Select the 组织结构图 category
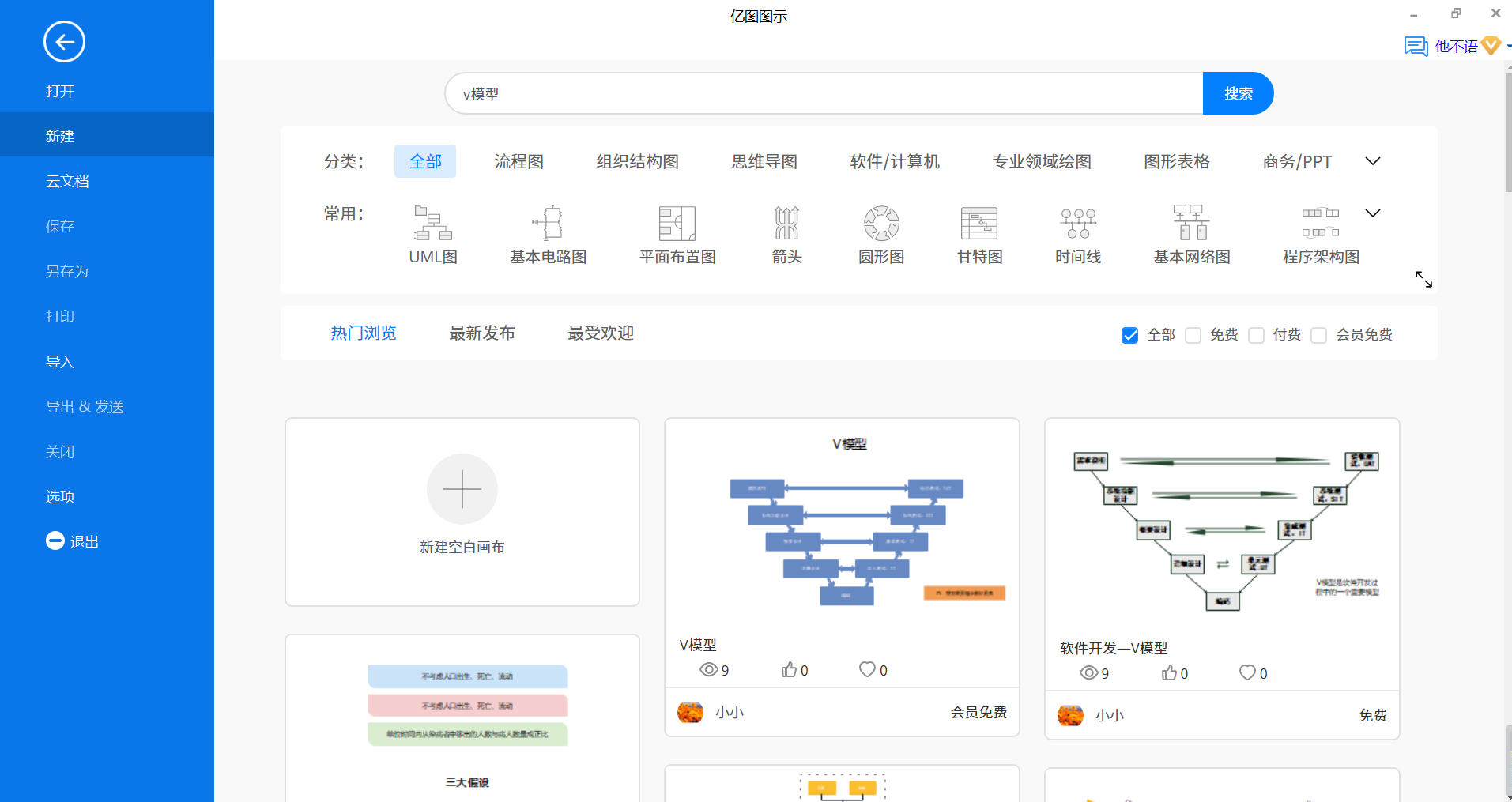The width and height of the screenshot is (1512, 802). (x=638, y=161)
